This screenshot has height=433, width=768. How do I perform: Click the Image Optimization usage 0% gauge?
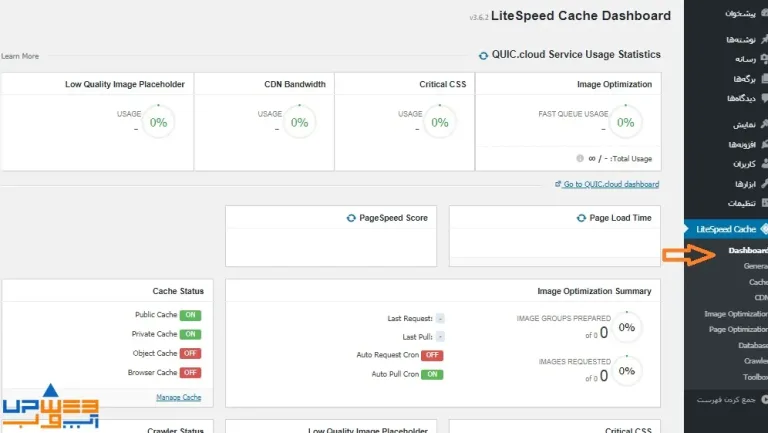coord(625,122)
